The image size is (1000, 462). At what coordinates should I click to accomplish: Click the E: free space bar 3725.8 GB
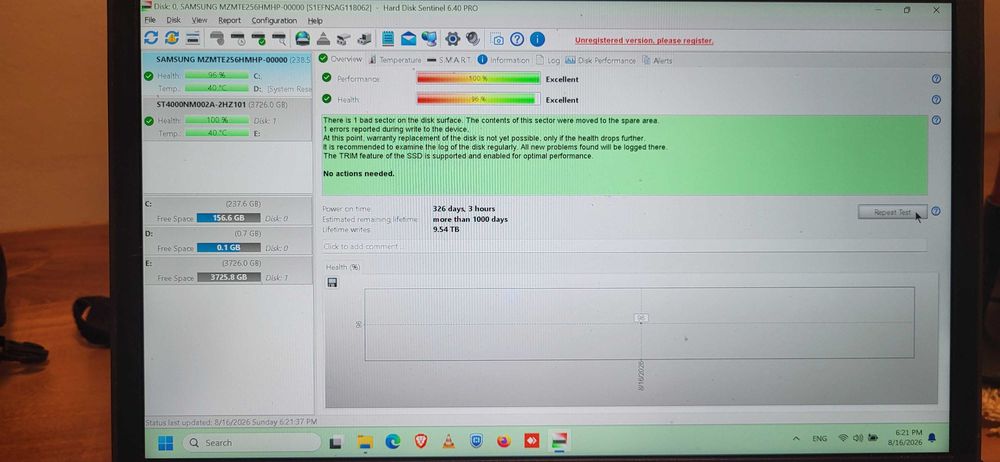pyautogui.click(x=229, y=278)
